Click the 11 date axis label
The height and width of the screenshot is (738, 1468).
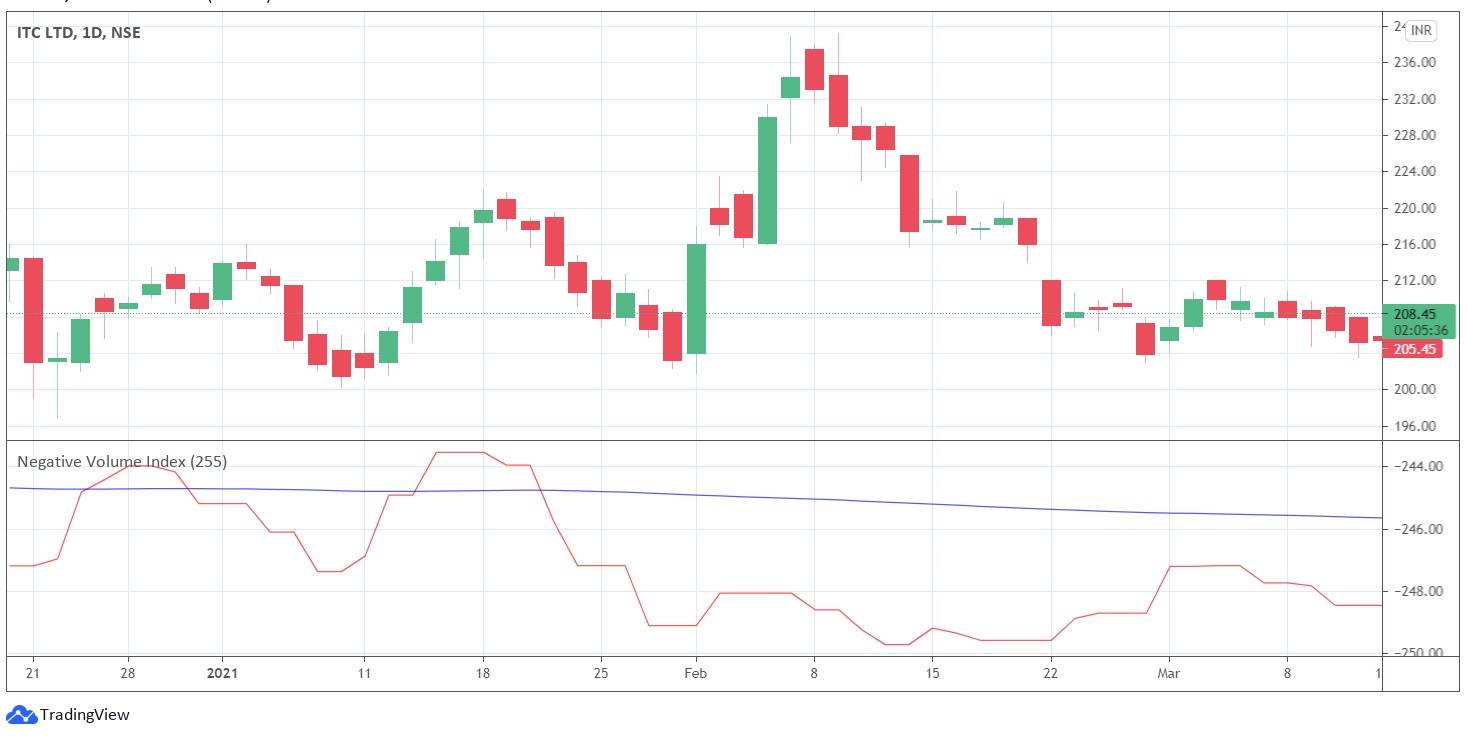364,673
